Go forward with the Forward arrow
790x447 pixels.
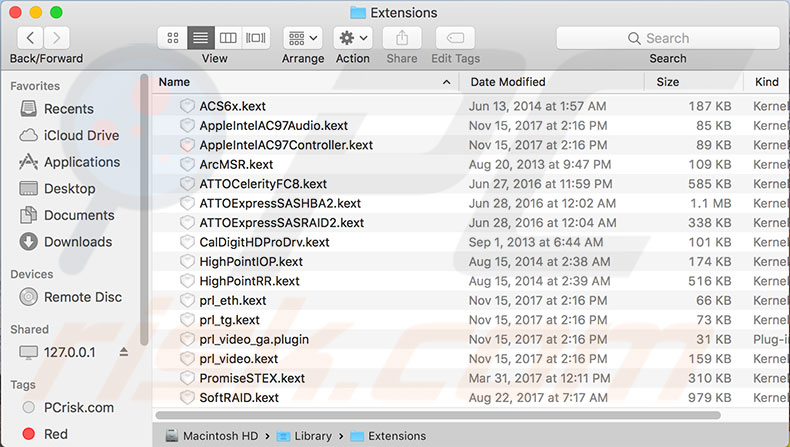coord(56,38)
